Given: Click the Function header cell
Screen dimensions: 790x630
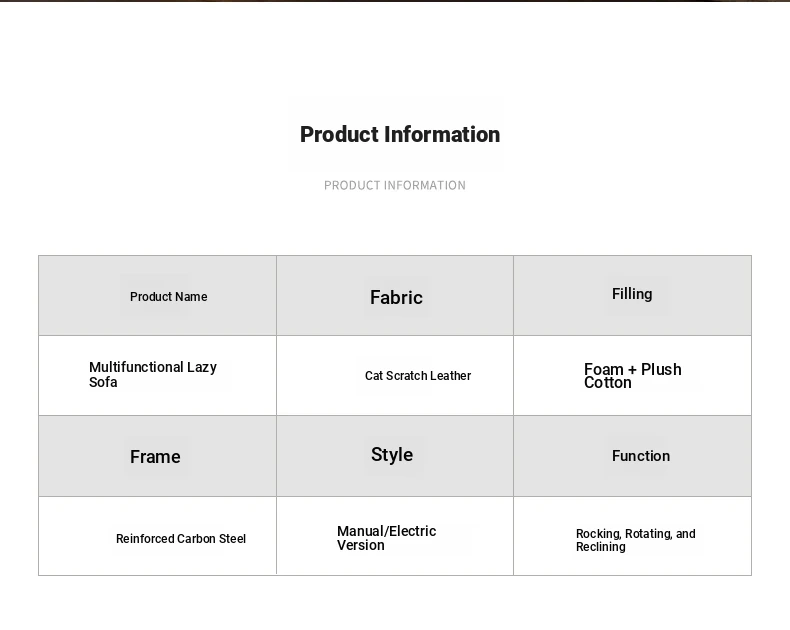Looking at the screenshot, I should (x=632, y=456).
